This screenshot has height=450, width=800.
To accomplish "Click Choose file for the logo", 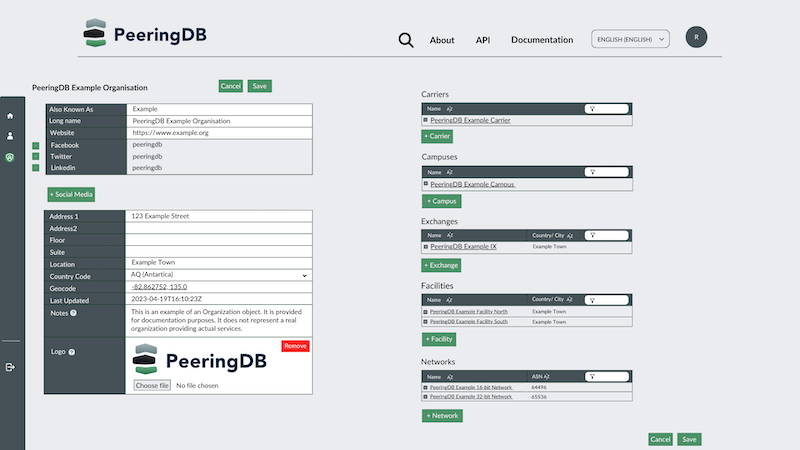I will [x=152, y=386].
